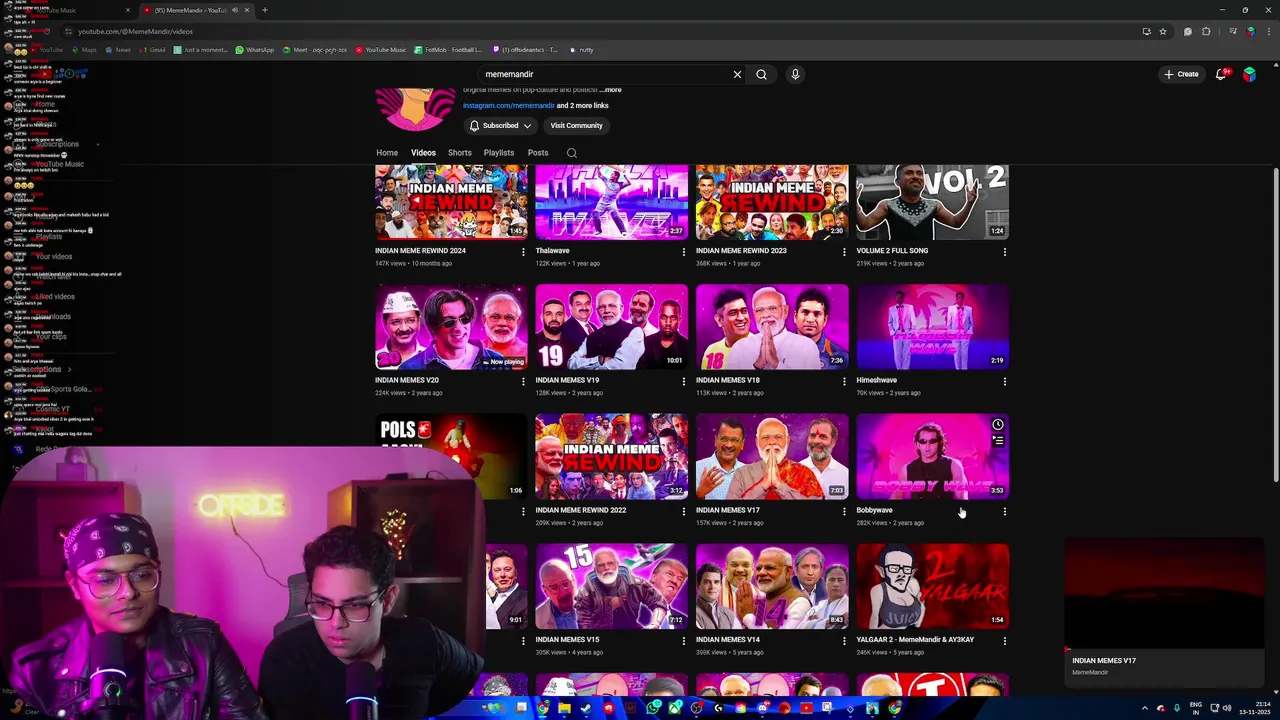Open the 'and 2 more links' link
Screen dimensions: 1280x720
[582, 105]
